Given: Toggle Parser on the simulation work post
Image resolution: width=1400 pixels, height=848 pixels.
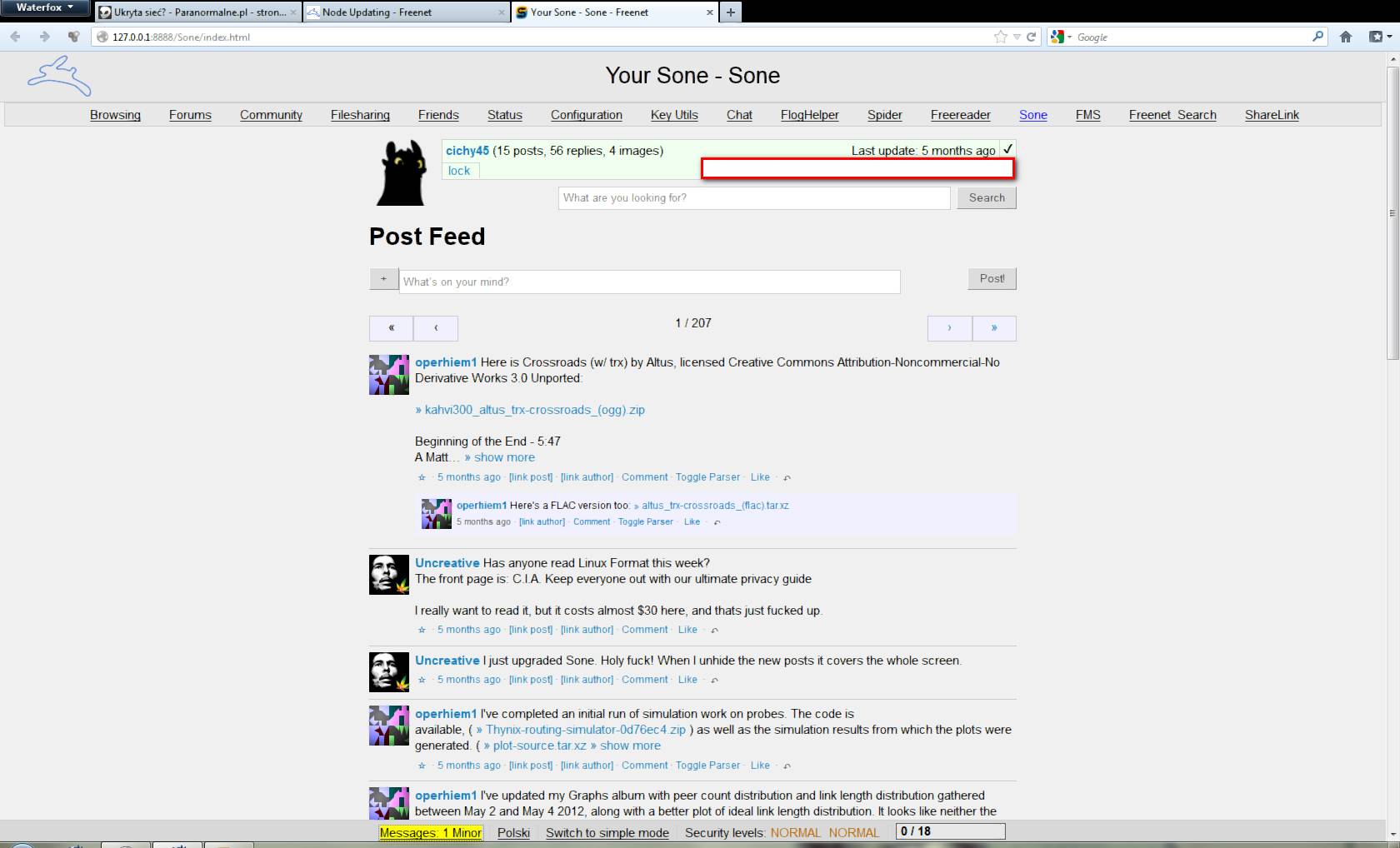Looking at the screenshot, I should click(707, 766).
